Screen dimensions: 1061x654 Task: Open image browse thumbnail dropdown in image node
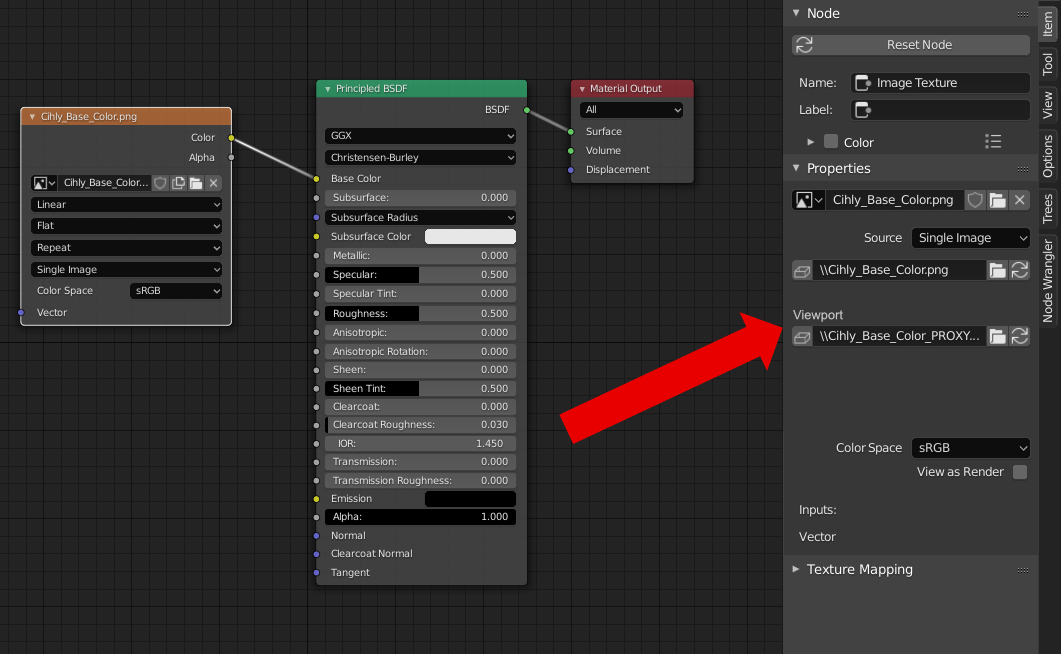[44, 183]
